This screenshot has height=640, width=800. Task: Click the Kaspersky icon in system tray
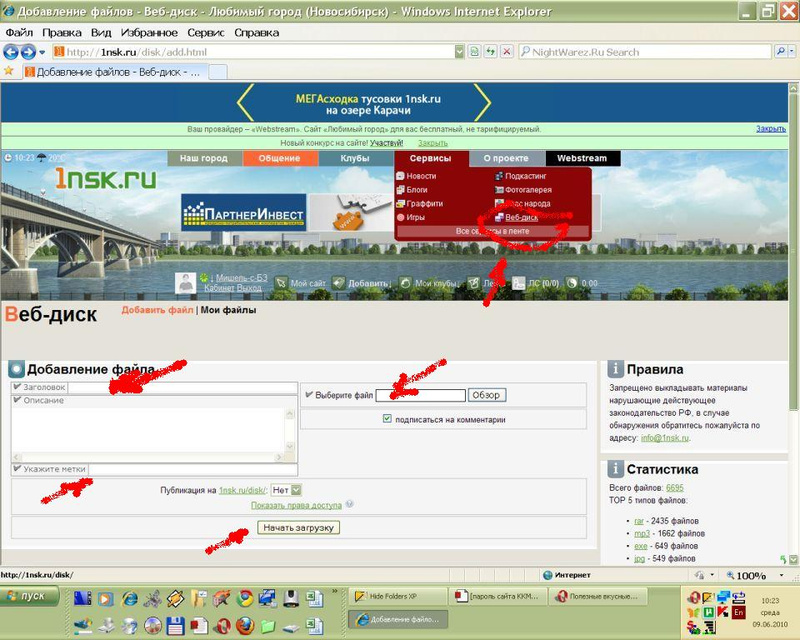click(x=722, y=611)
